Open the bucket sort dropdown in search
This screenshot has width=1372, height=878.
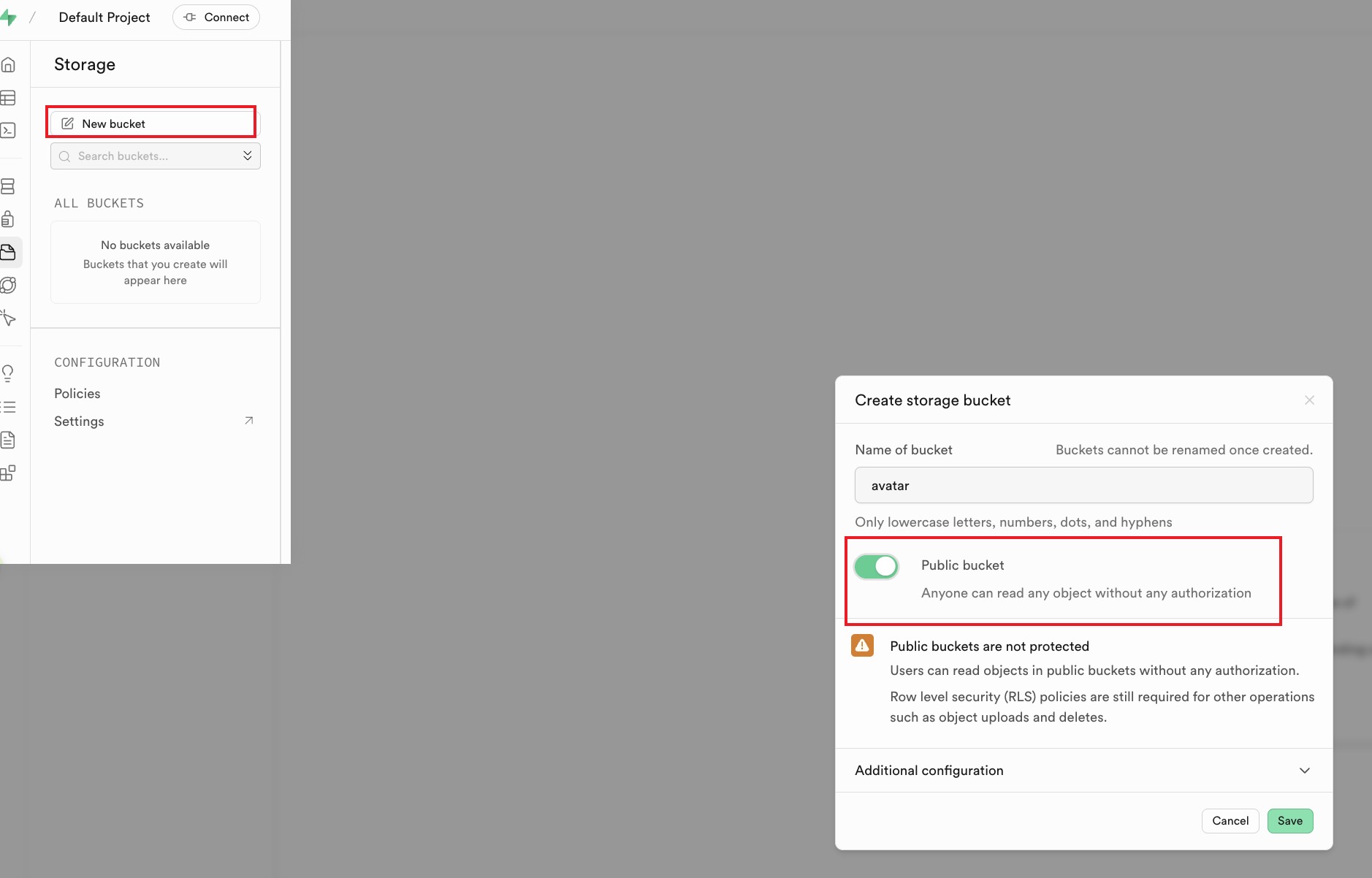(248, 156)
